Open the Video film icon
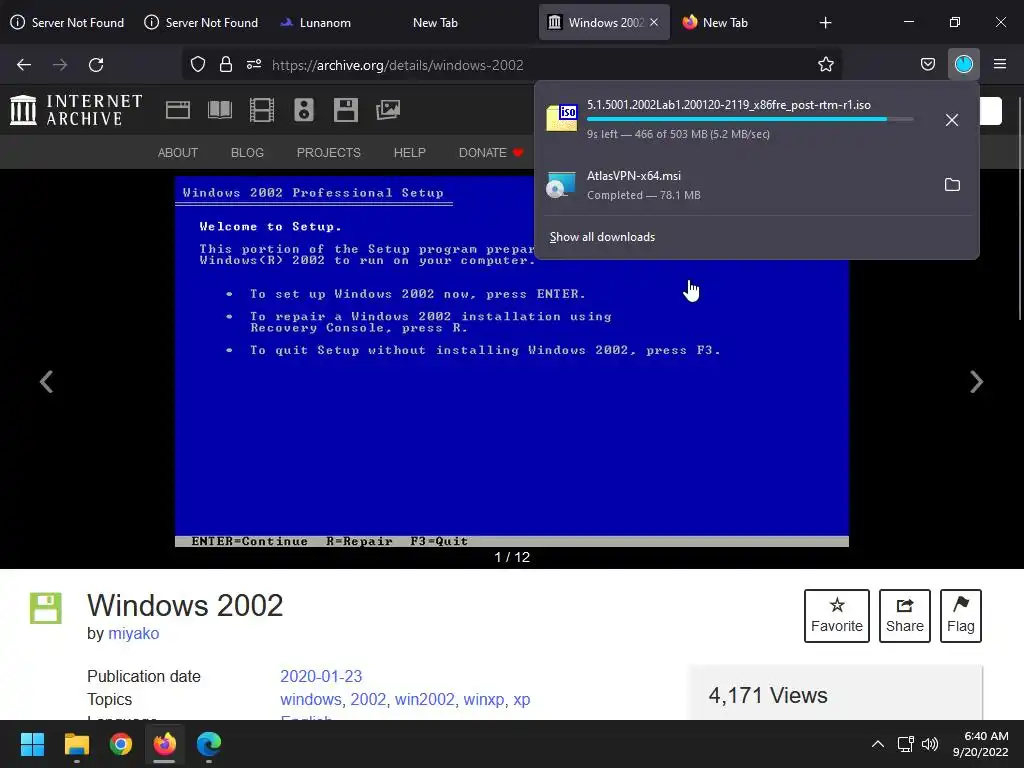The width and height of the screenshot is (1024, 768). 262,110
